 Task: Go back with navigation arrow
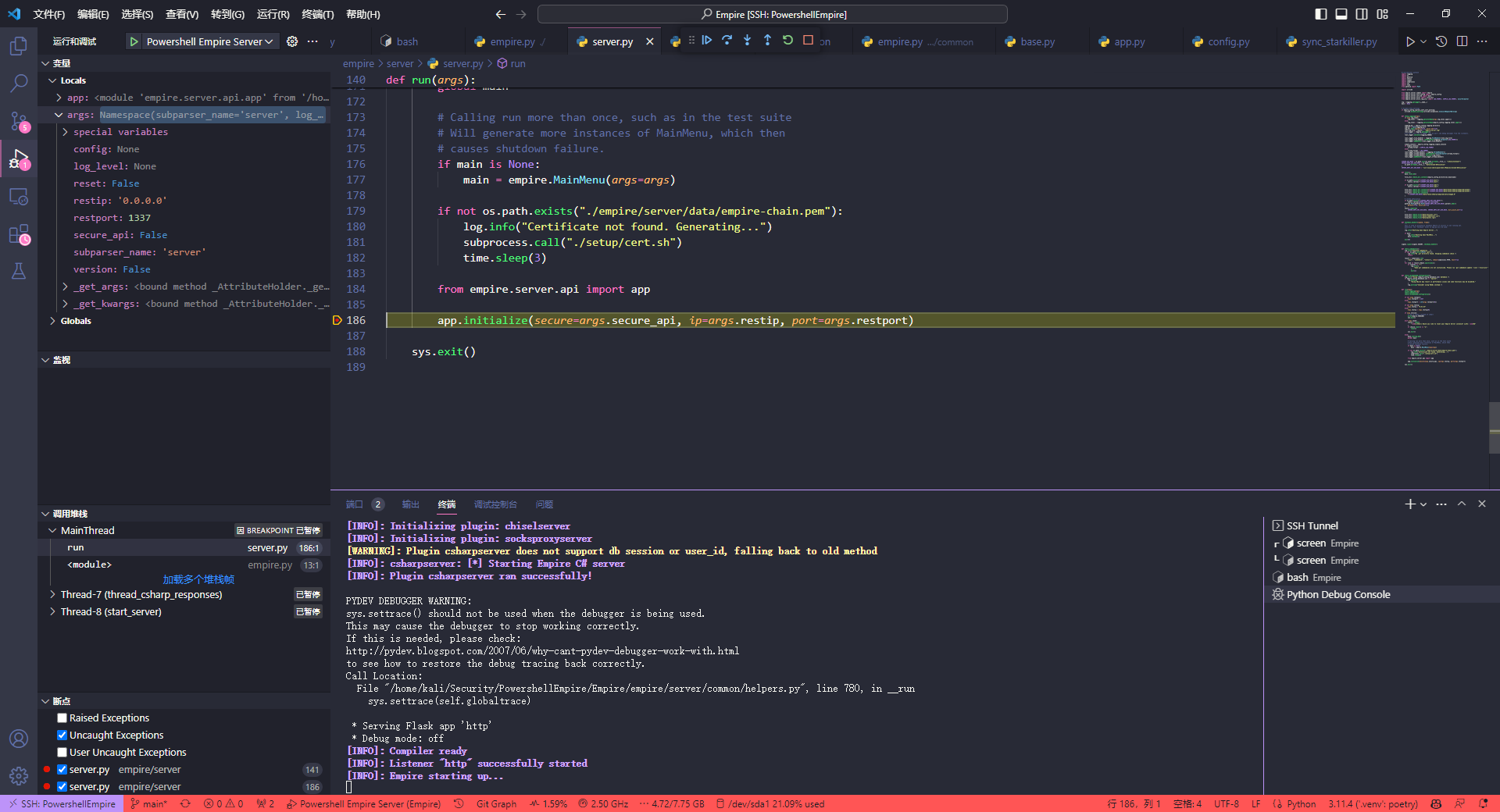coord(501,14)
